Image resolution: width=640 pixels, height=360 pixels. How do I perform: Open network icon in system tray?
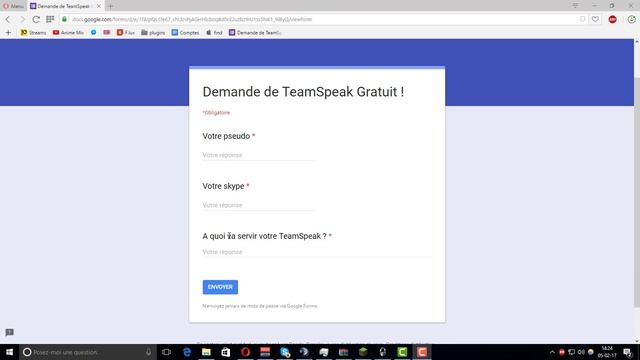(571, 352)
